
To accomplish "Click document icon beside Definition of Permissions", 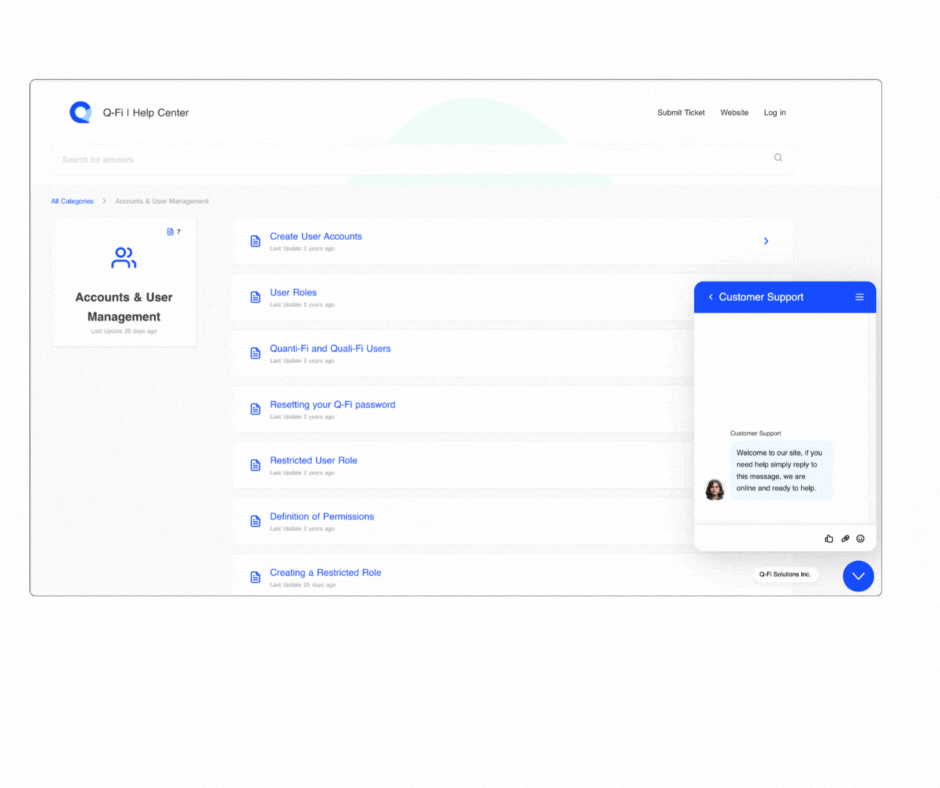I will [255, 521].
